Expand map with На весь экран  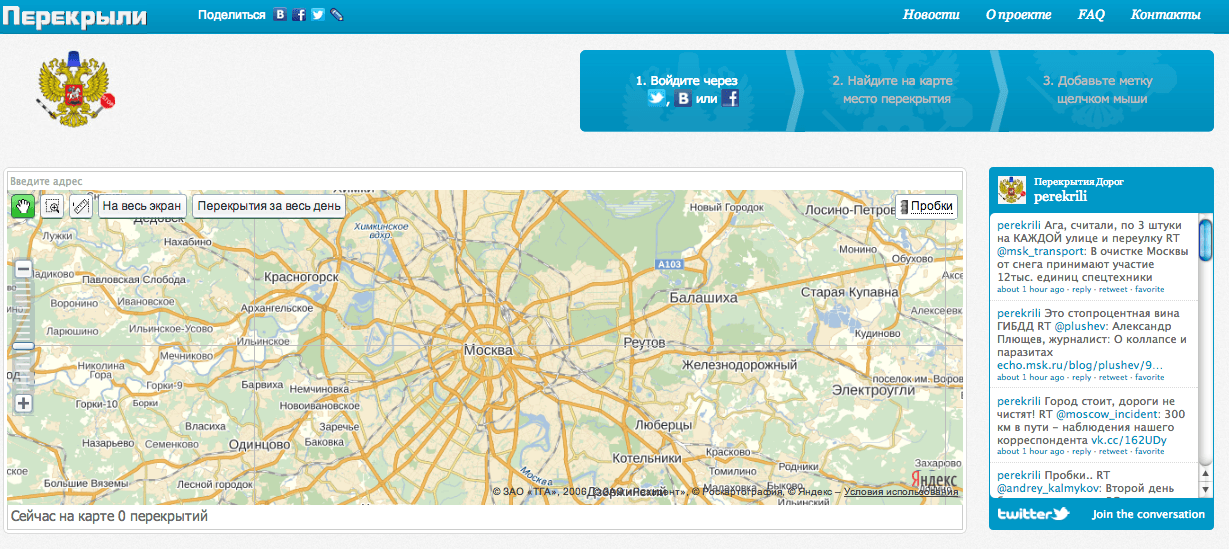click(143, 206)
